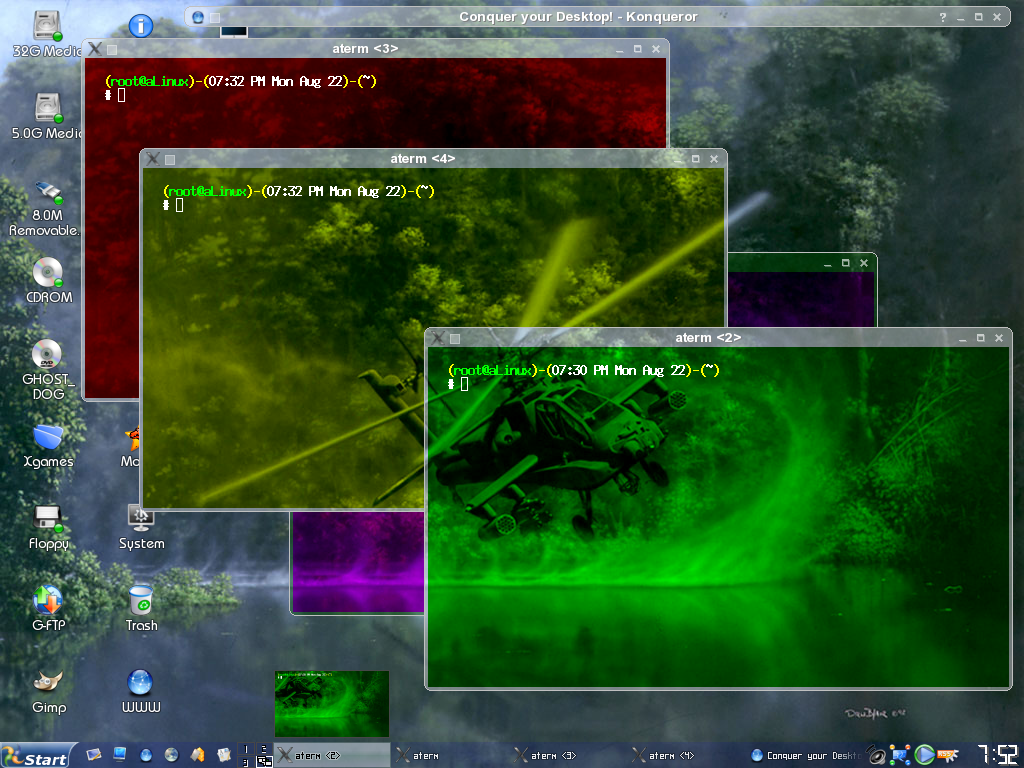Click the 7:52 taskbar clock
Viewport: 1024px width, 768px height.
point(997,755)
